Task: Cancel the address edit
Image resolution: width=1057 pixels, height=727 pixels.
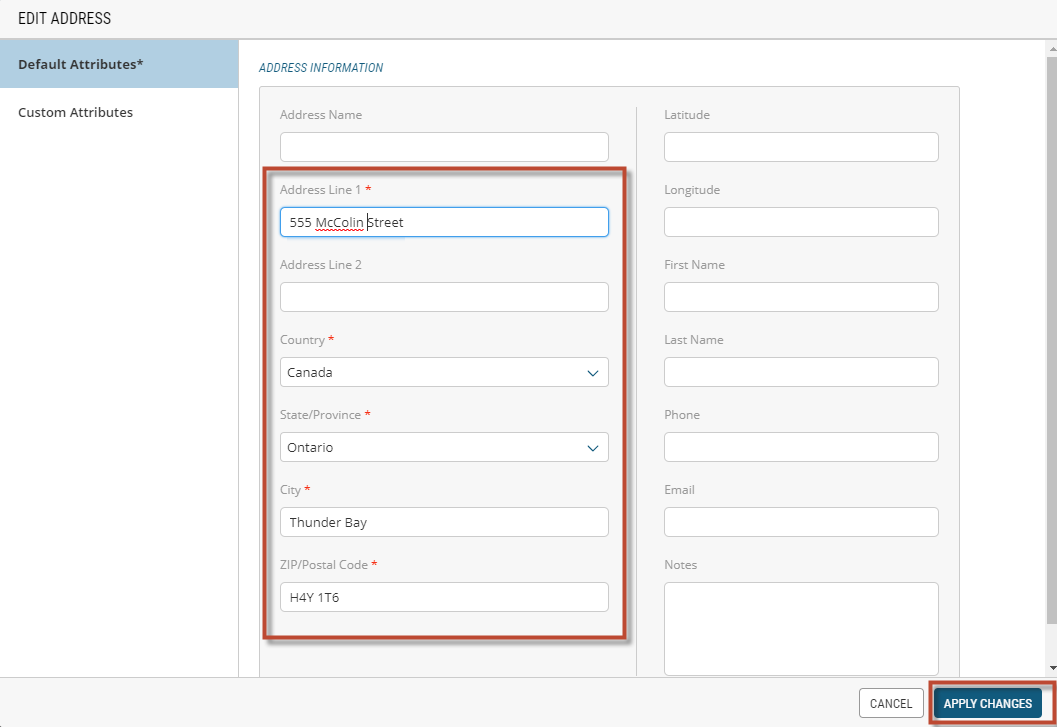Action: 890,703
